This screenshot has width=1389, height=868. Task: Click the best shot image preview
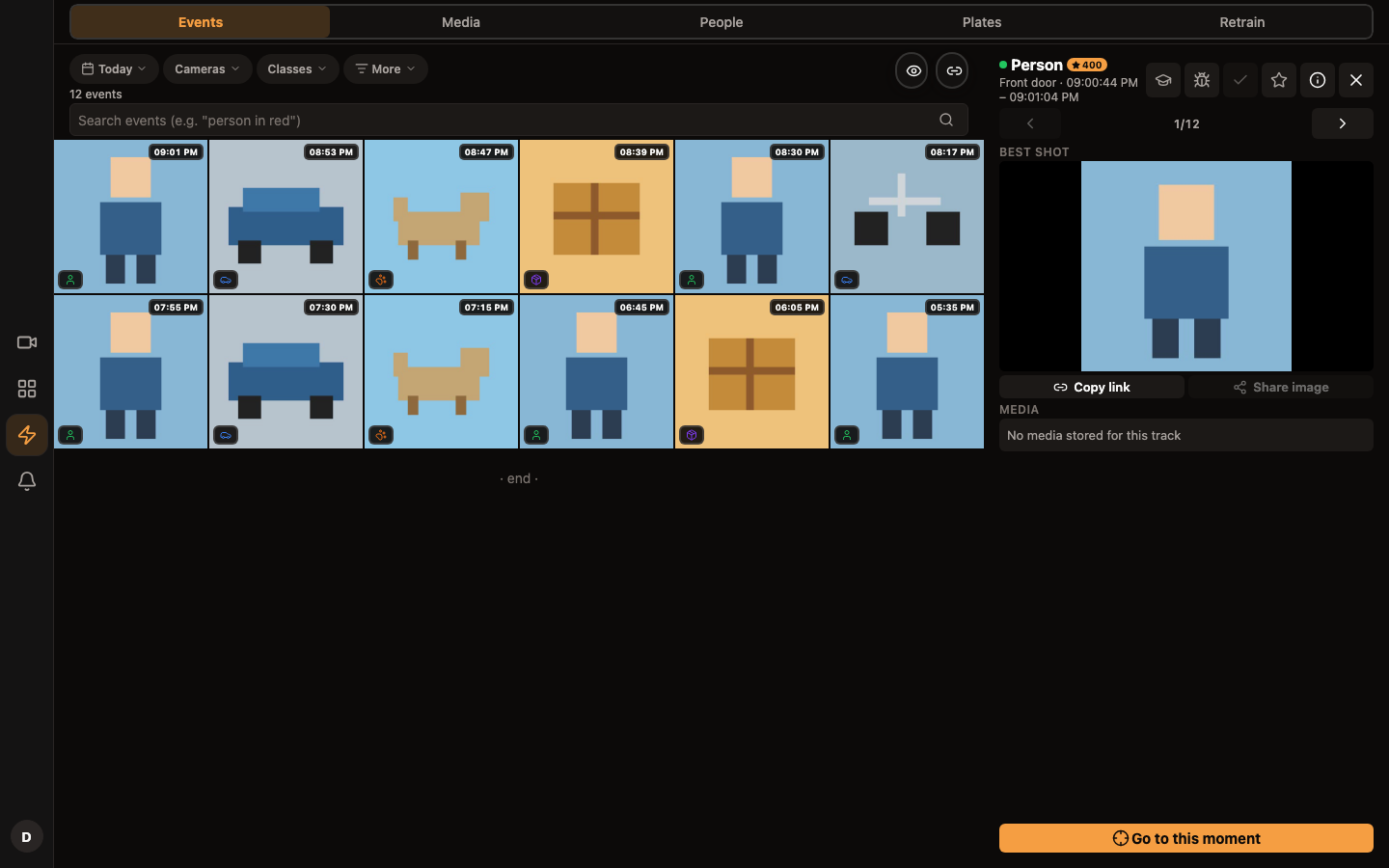1186,266
